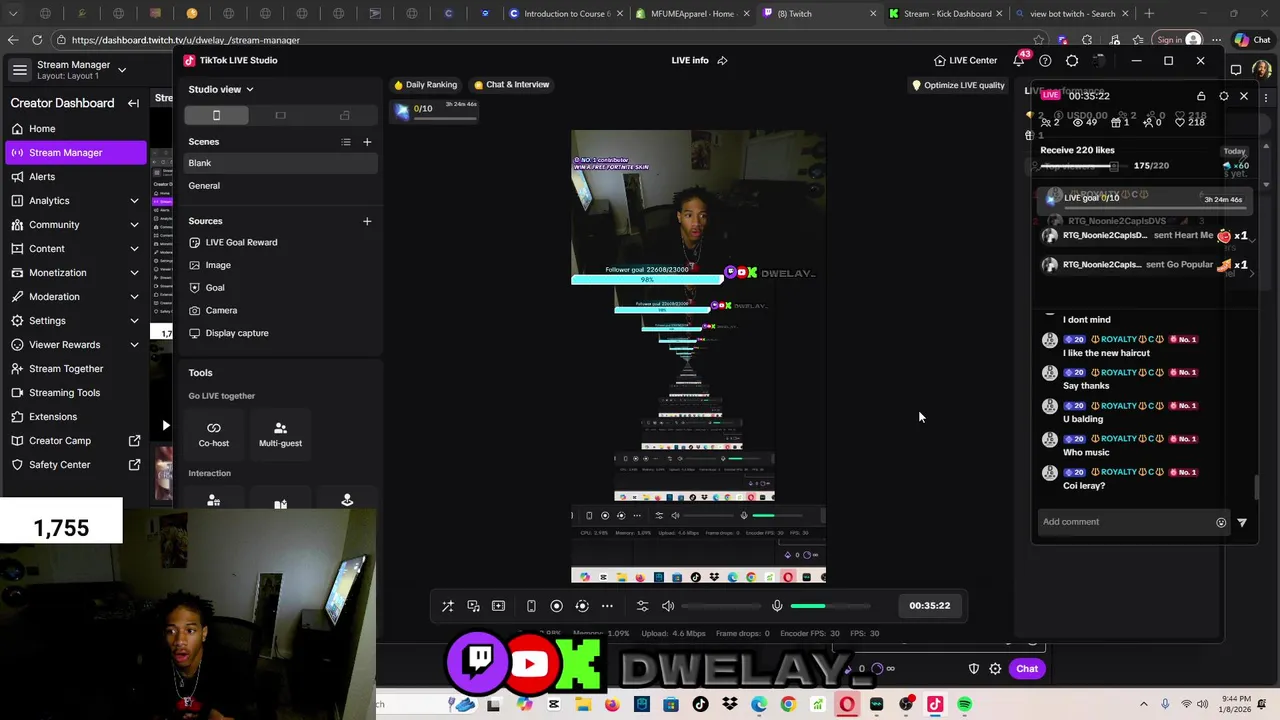Image resolution: width=1280 pixels, height=720 pixels.
Task: Open Alerts in the Creator Dashboard
Action: tap(75, 177)
